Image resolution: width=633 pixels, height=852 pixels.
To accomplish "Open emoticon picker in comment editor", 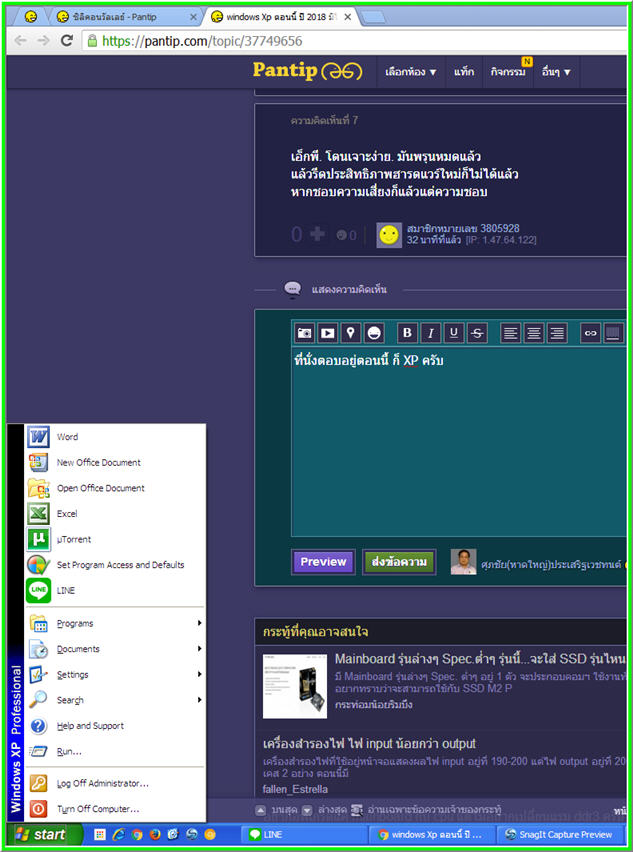I will click(374, 333).
